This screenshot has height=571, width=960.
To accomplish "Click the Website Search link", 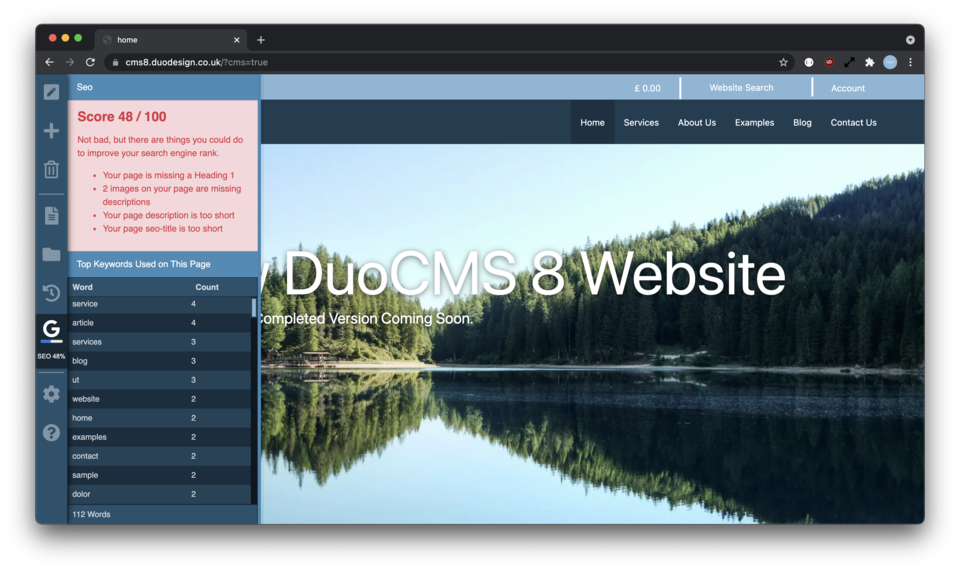I will point(741,88).
